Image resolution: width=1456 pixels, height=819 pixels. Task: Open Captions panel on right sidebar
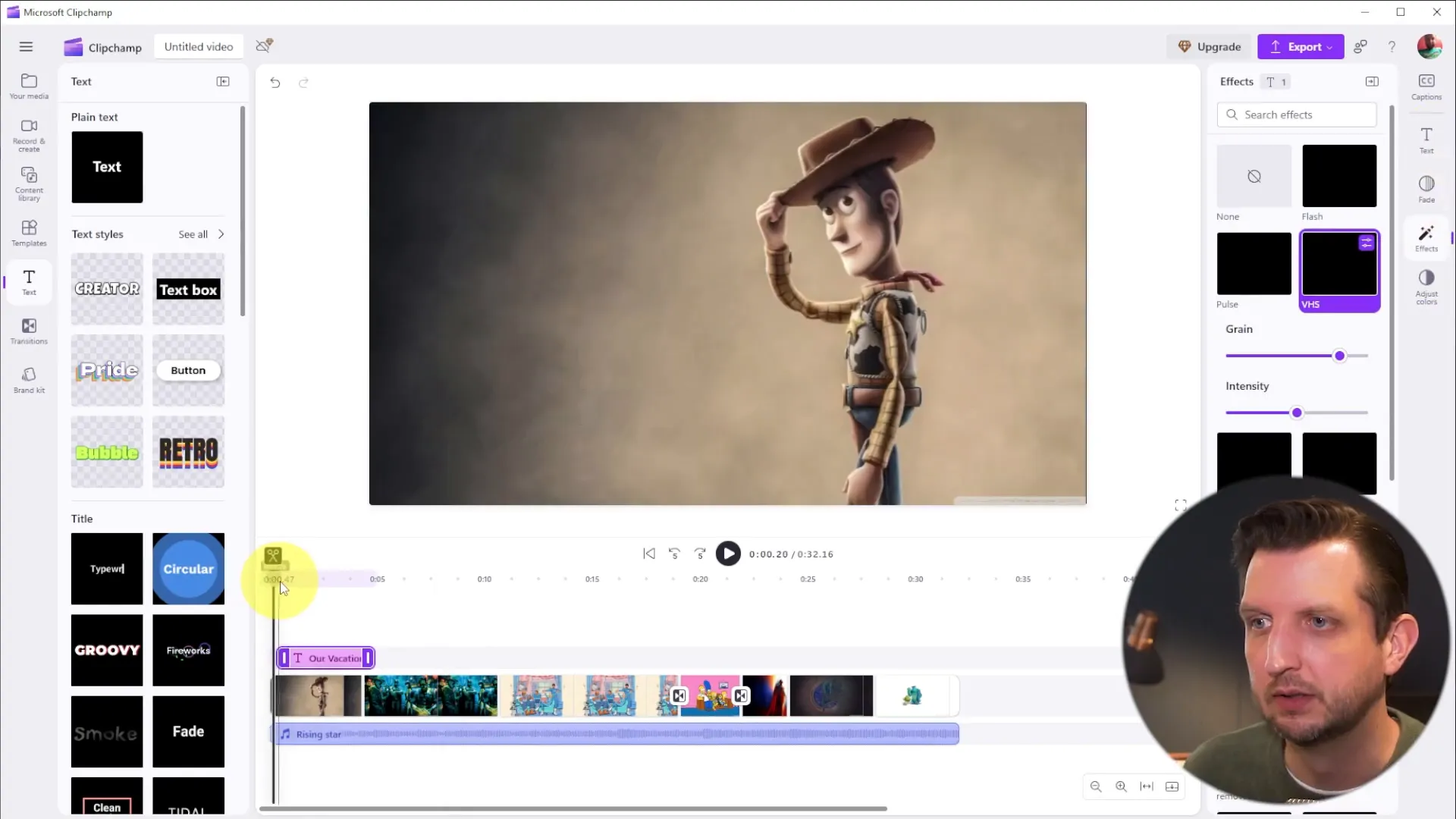tap(1426, 86)
